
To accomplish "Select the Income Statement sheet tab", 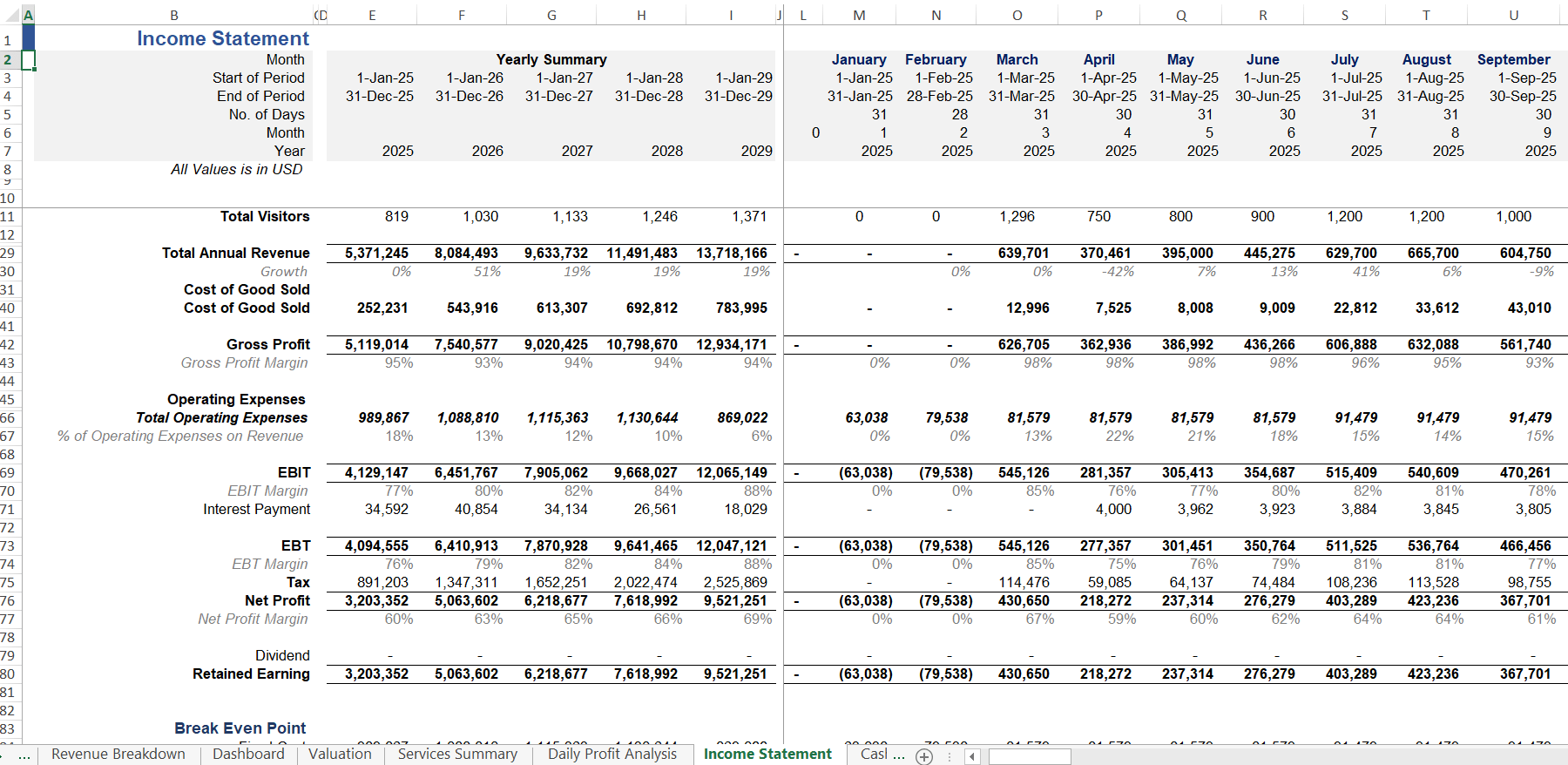I will (767, 754).
